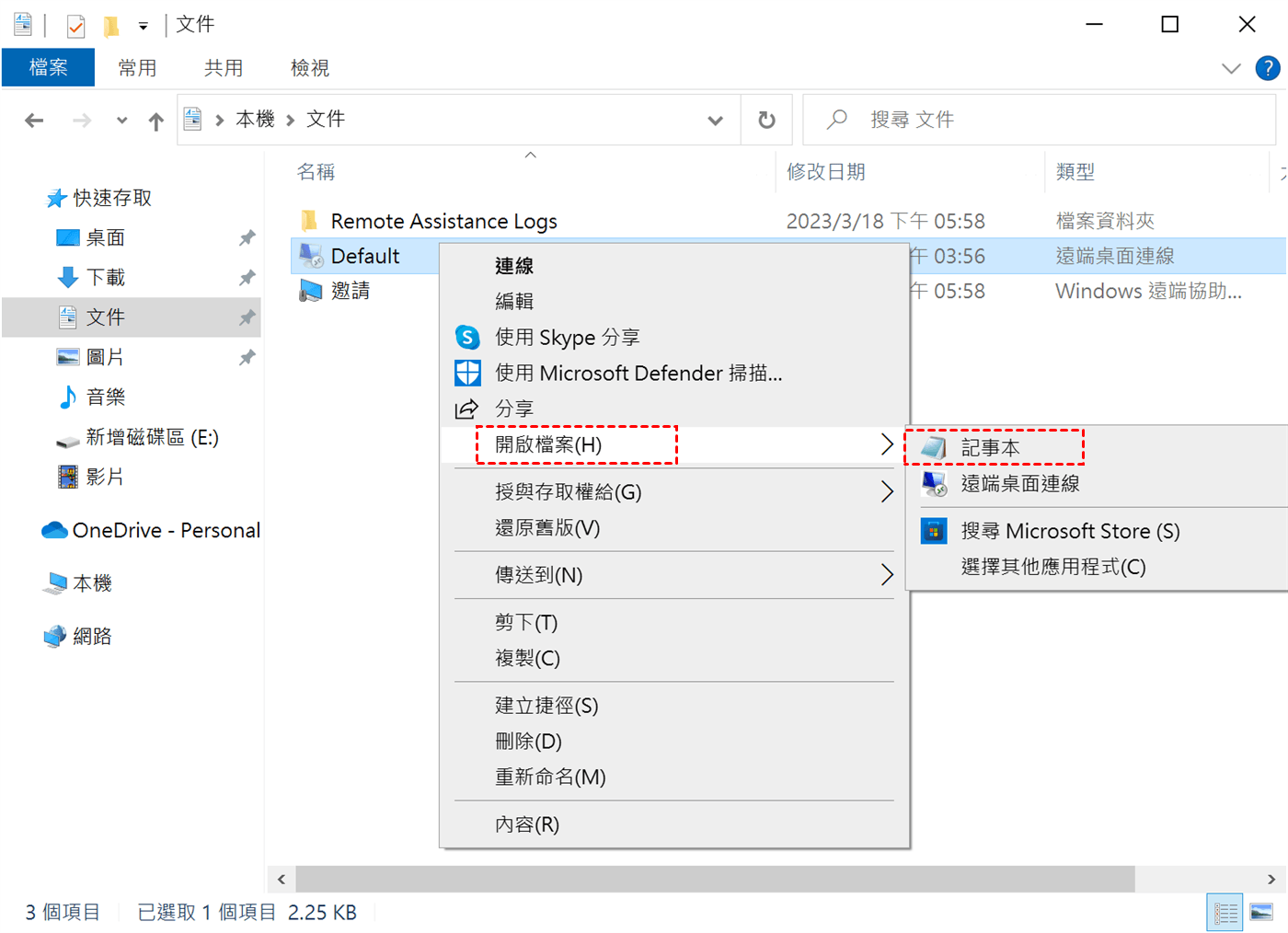Unpin 圖片 using its pin icon

point(247,357)
